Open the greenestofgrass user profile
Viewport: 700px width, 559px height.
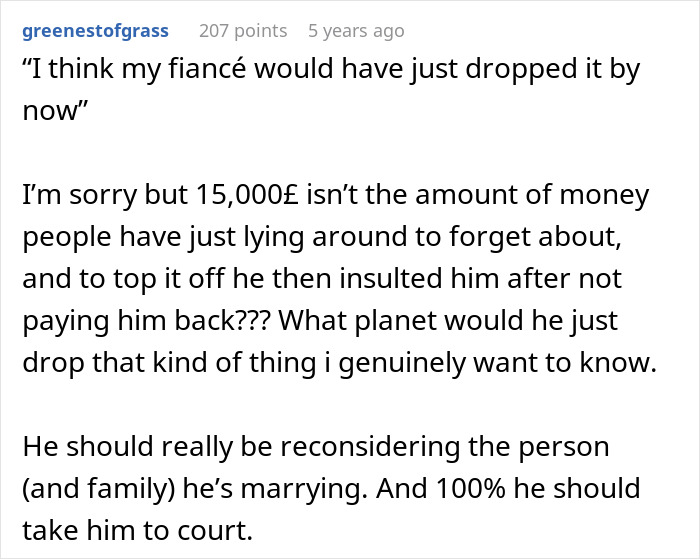96,31
